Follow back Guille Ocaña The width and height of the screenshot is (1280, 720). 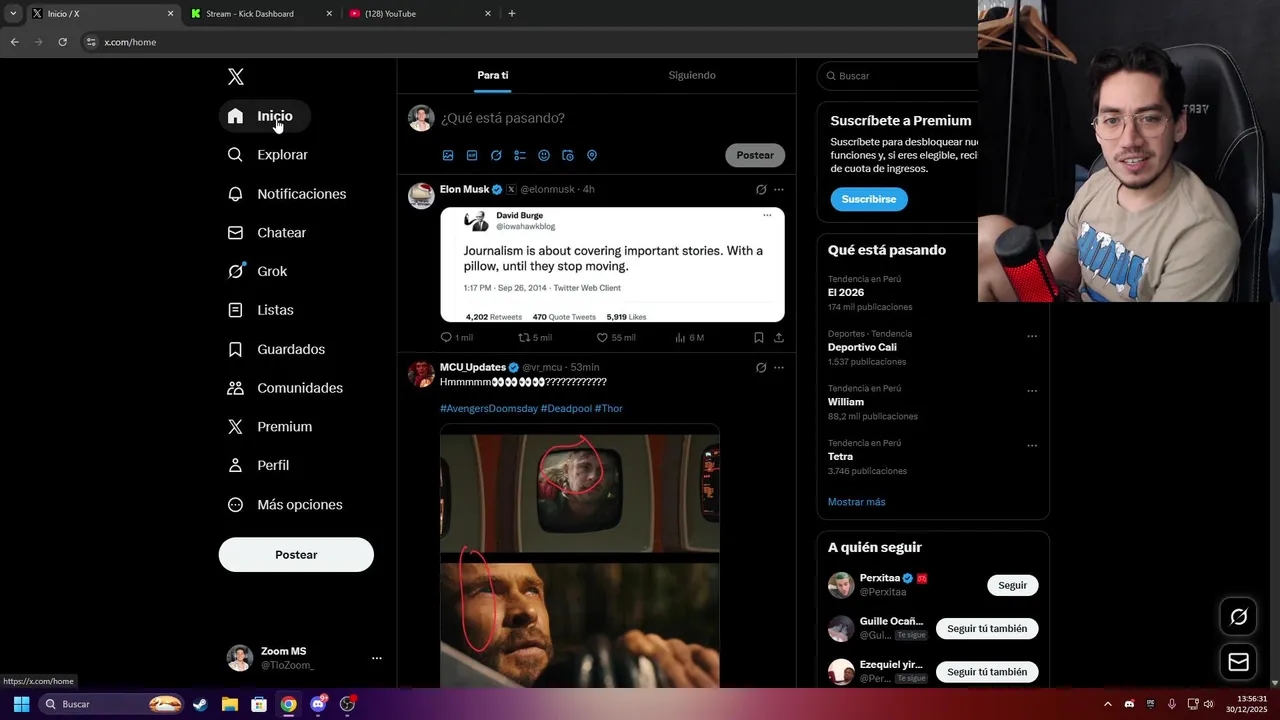[x=987, y=629]
